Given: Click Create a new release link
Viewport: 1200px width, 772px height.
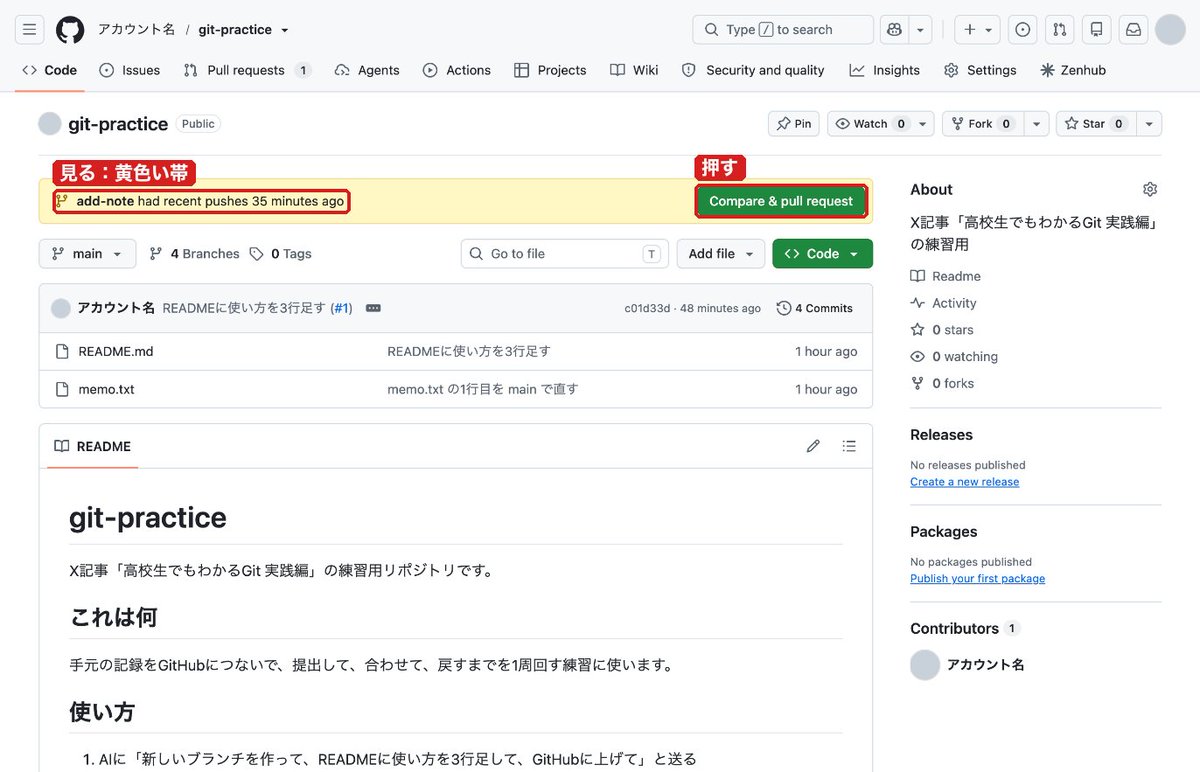Looking at the screenshot, I should coord(965,482).
